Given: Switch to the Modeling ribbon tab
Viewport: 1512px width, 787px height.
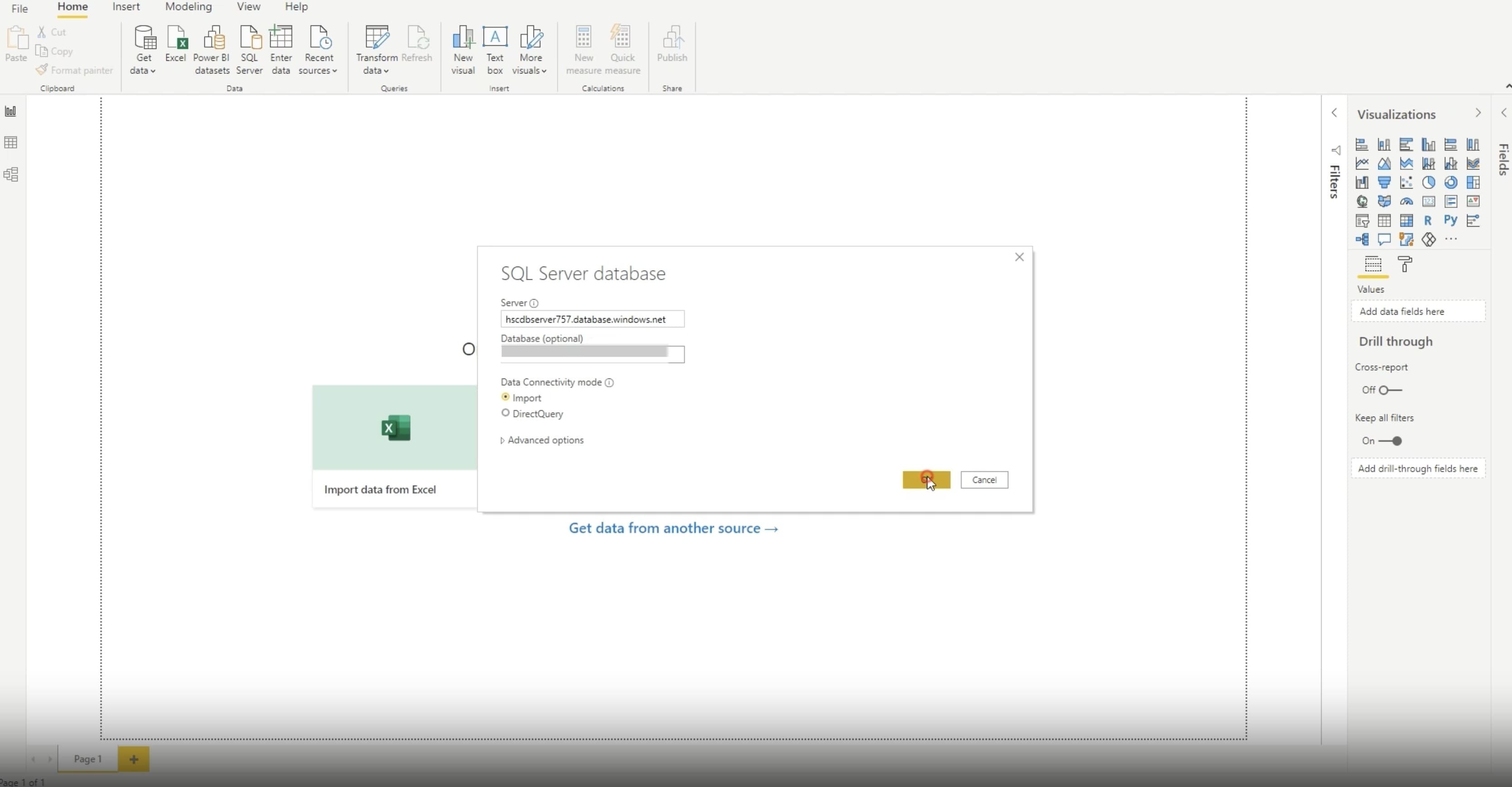Looking at the screenshot, I should pos(189,6).
